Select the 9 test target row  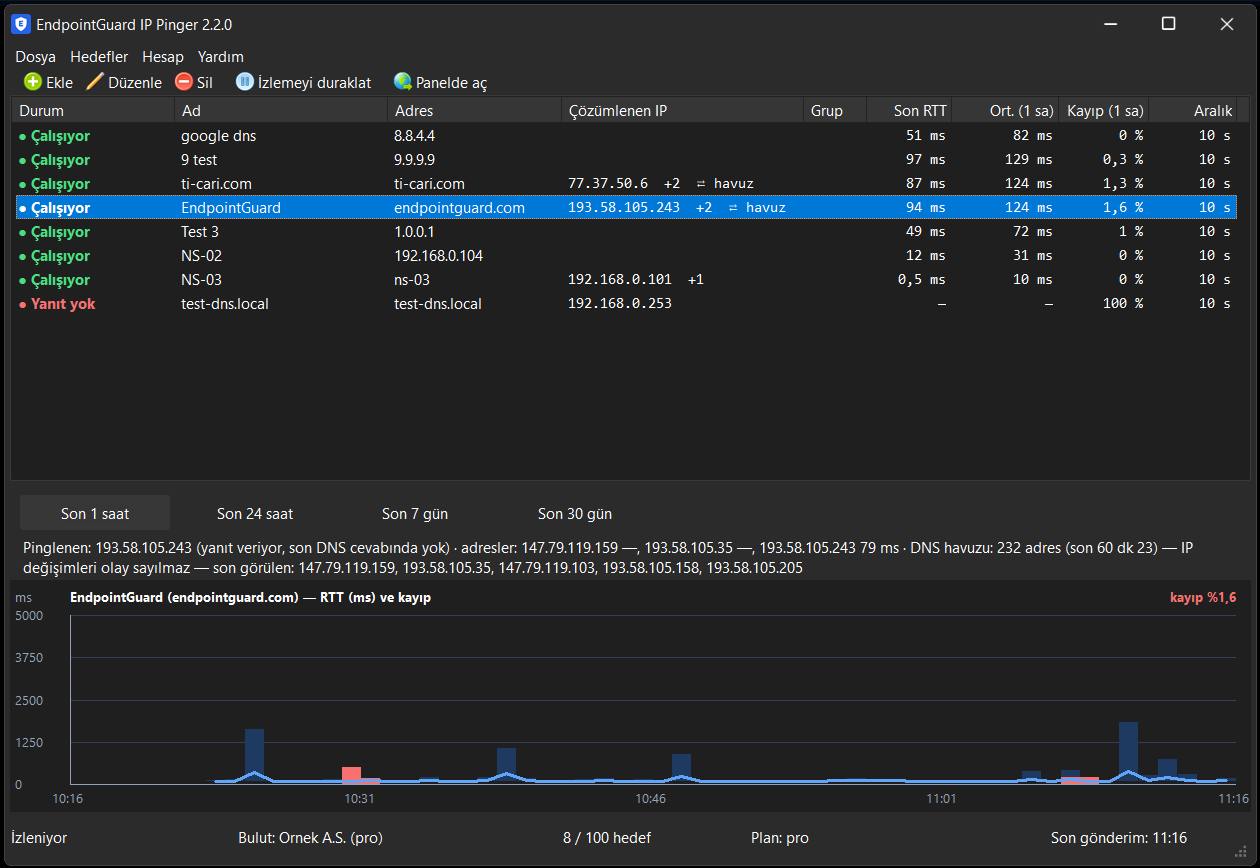click(624, 159)
